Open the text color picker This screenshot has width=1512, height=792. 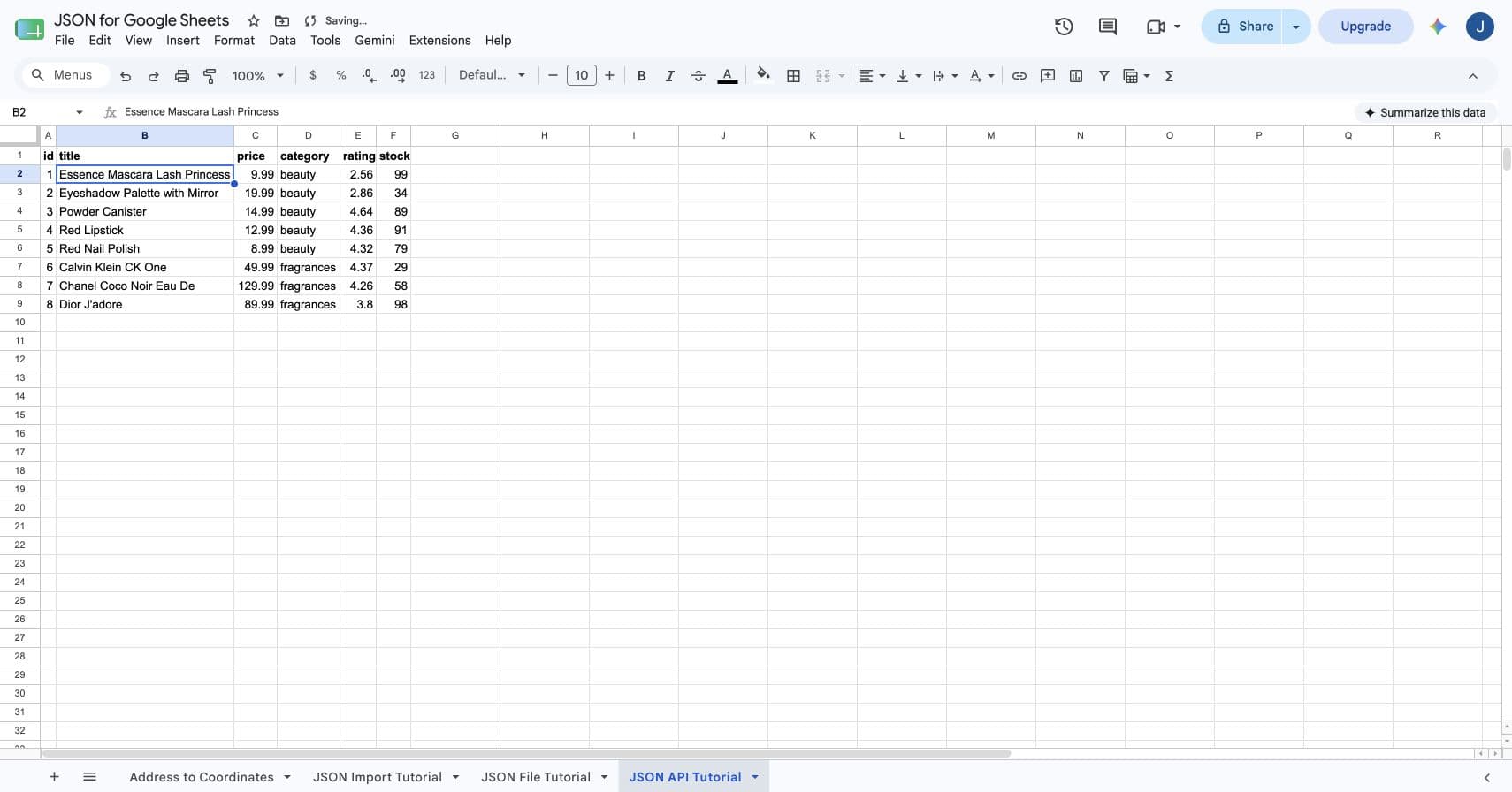coord(728,76)
